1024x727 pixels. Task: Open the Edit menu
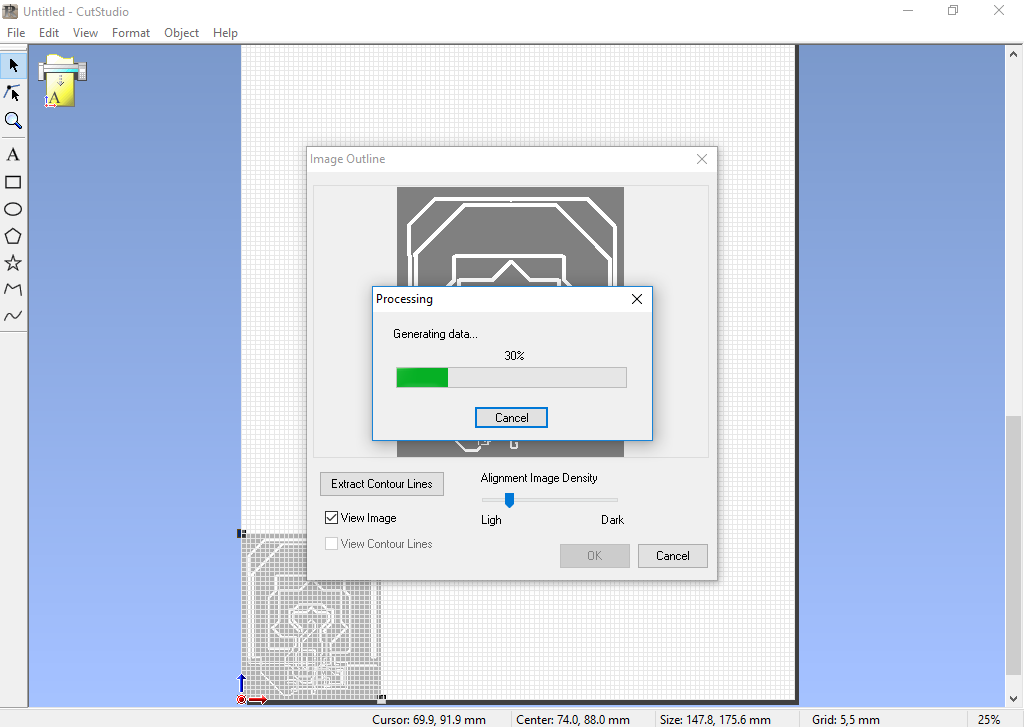48,33
